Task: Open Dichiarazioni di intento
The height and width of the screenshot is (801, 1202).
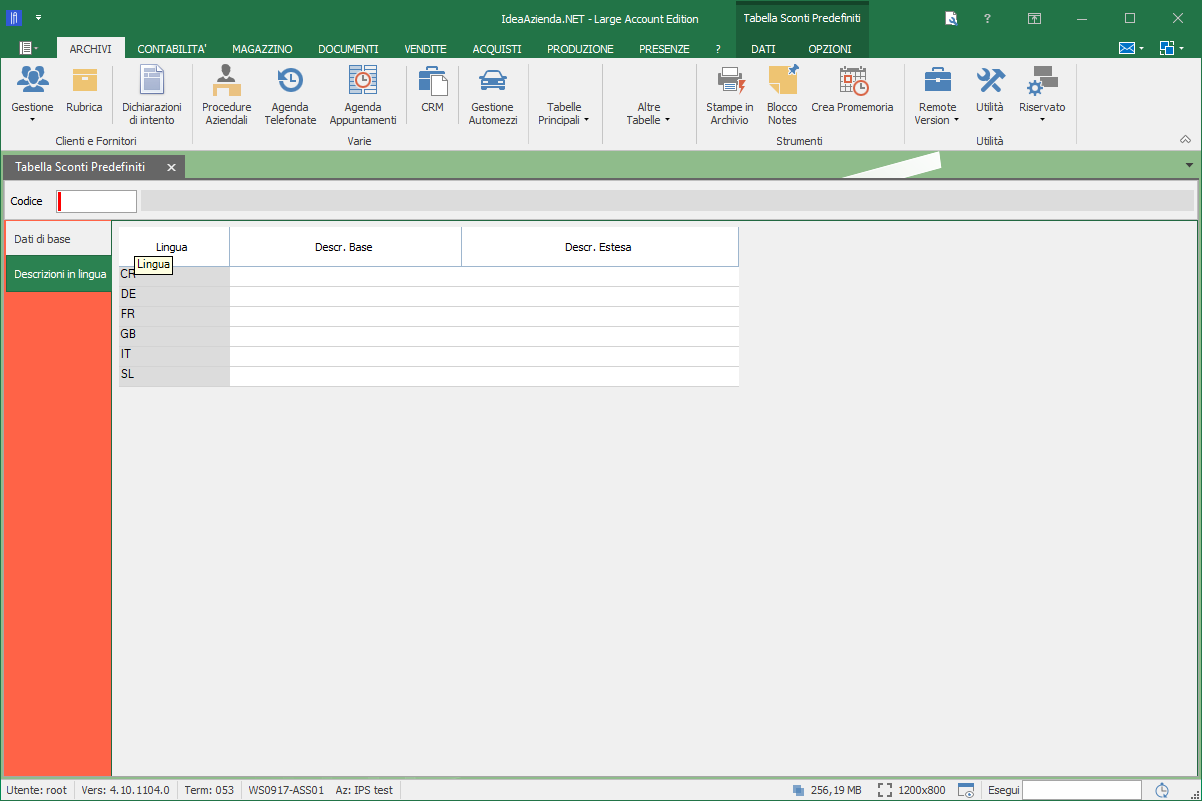Action: pyautogui.click(x=152, y=96)
